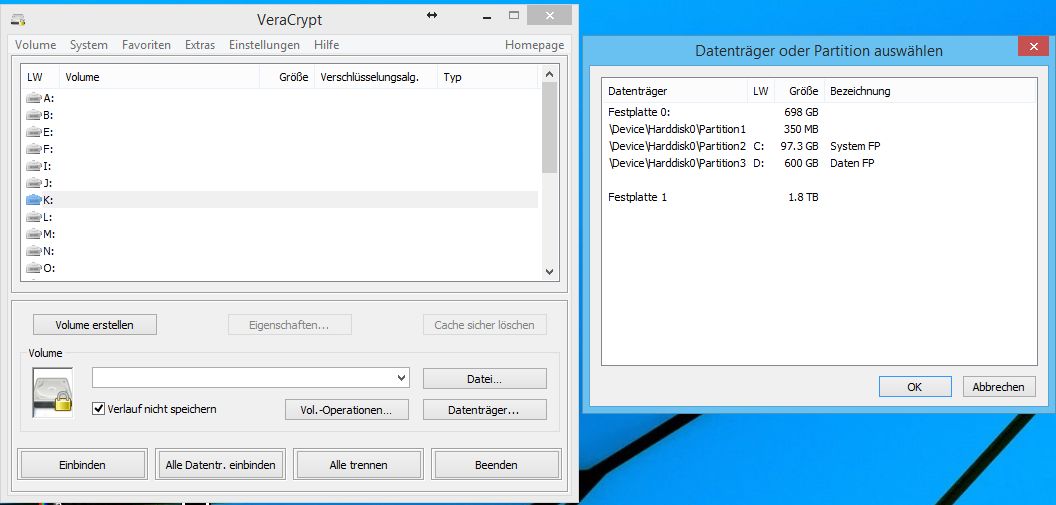Open the volume path dropdown arrow
This screenshot has height=505, width=1056.
coord(402,378)
